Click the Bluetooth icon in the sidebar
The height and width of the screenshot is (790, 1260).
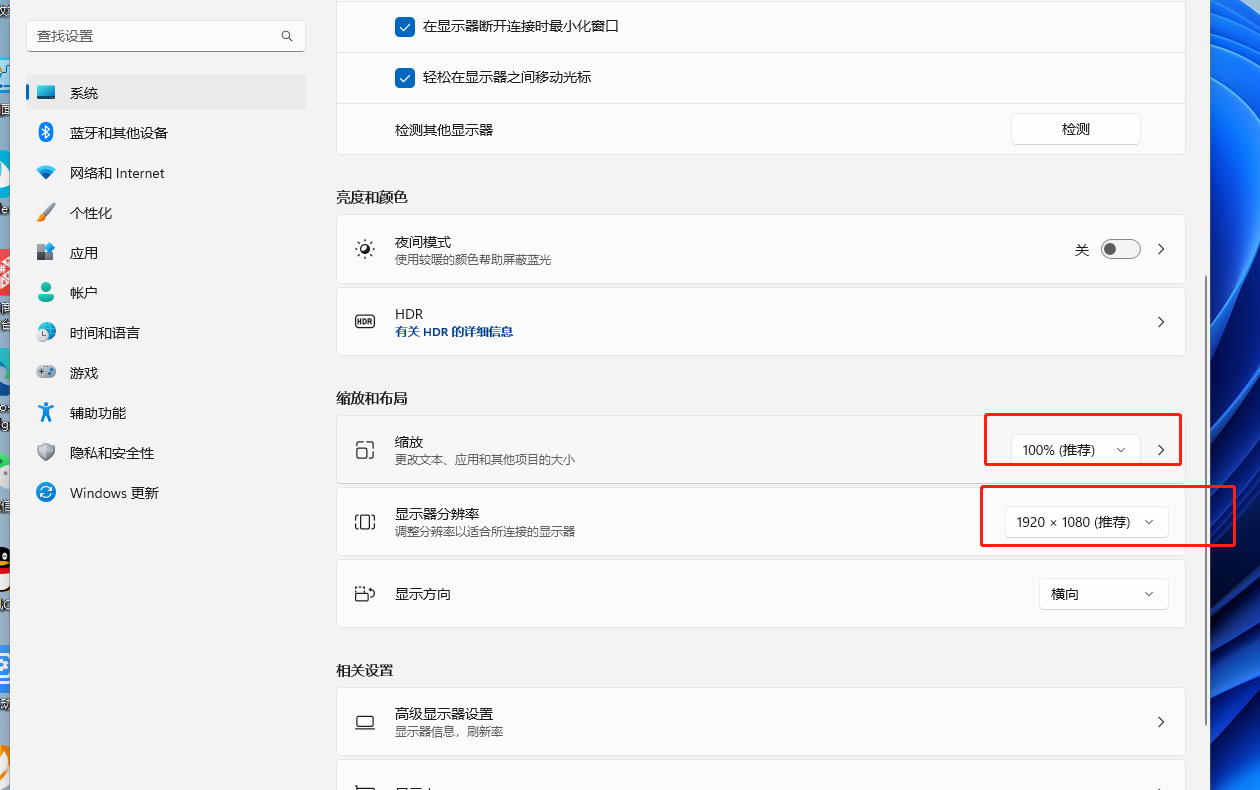click(45, 132)
